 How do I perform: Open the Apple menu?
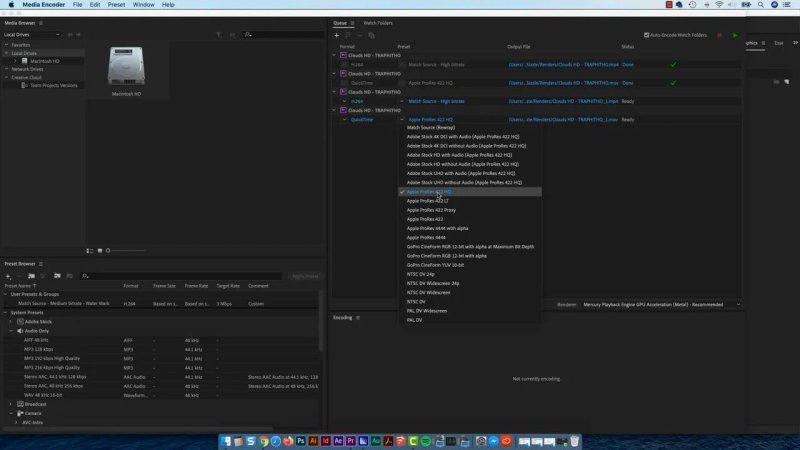11,5
